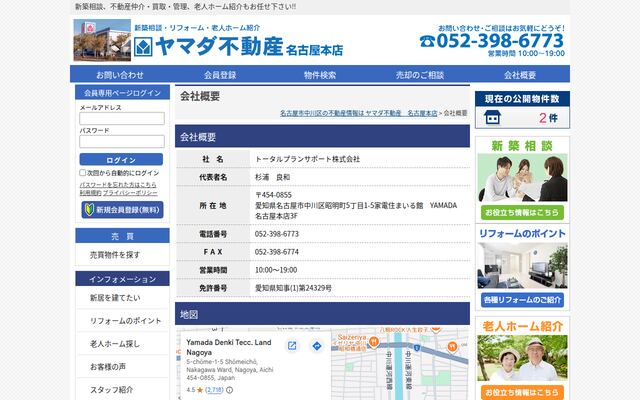640x400 pixels.
Task: Click the ログイン button
Action: click(121, 160)
